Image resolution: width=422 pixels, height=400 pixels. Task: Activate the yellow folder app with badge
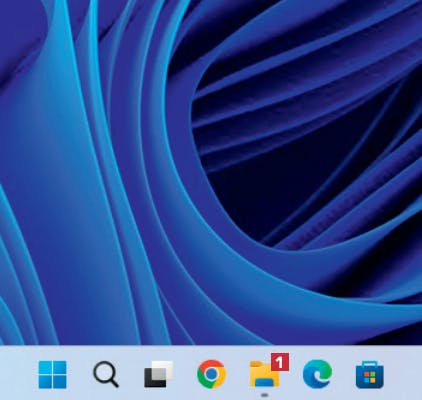tap(265, 374)
